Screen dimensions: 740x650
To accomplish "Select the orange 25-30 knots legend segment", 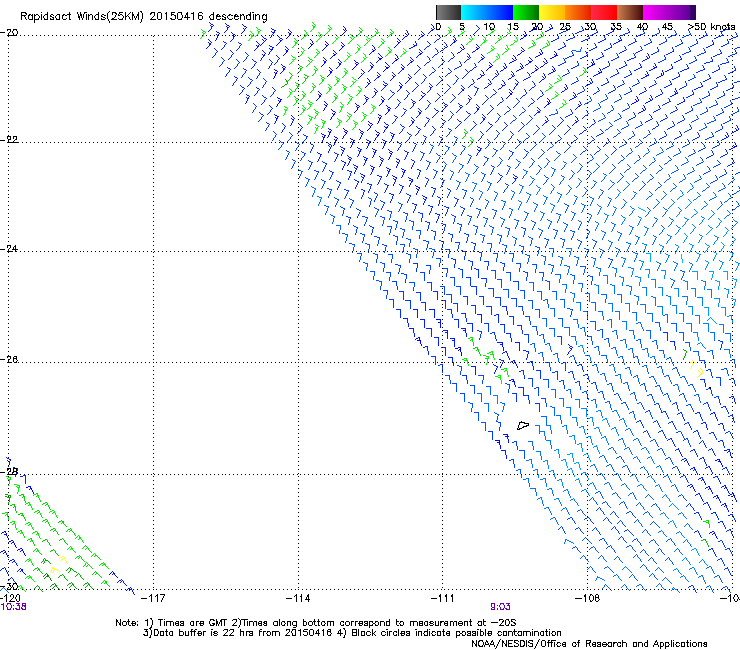I will pos(578,12).
